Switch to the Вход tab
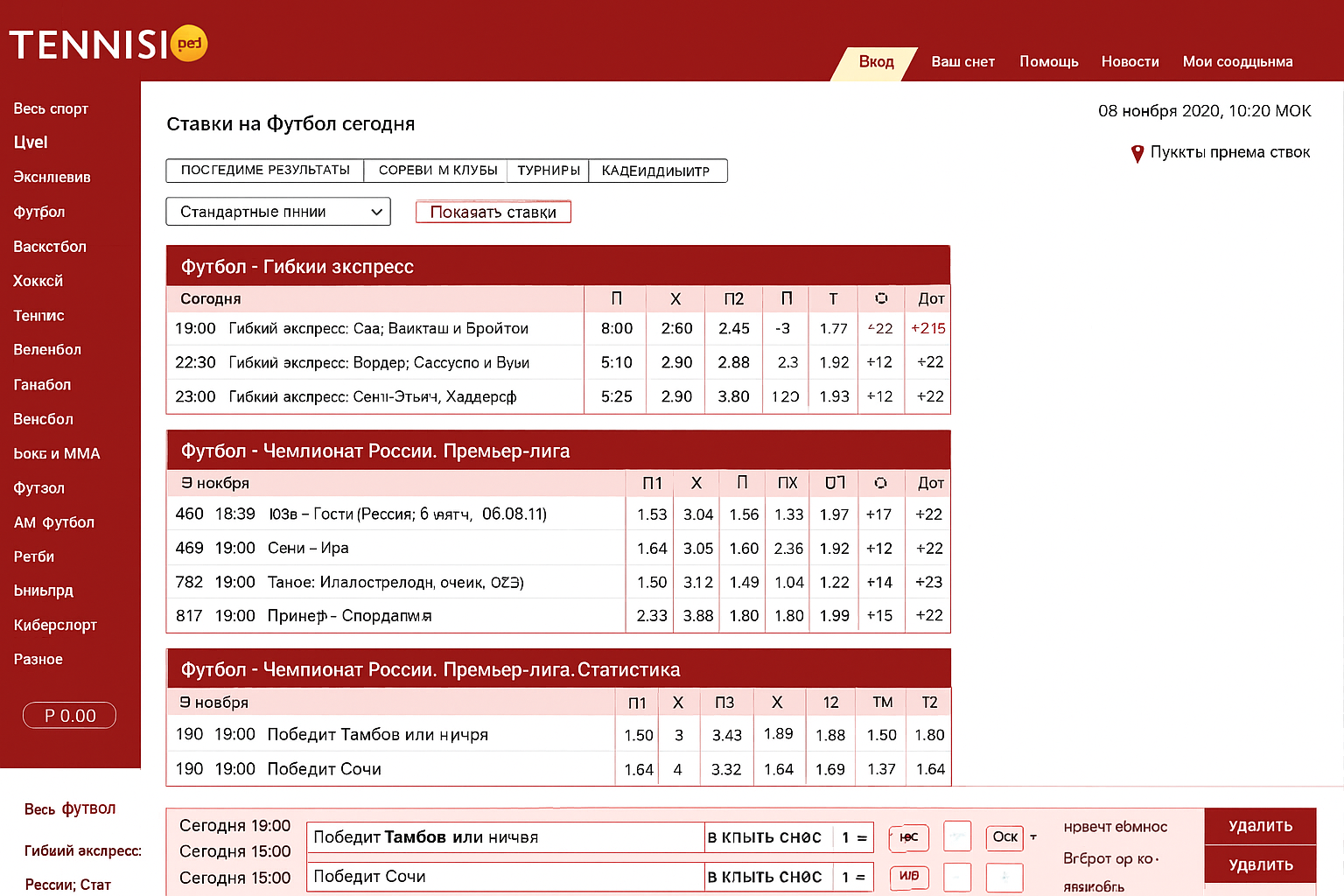1344x896 pixels. 876,62
